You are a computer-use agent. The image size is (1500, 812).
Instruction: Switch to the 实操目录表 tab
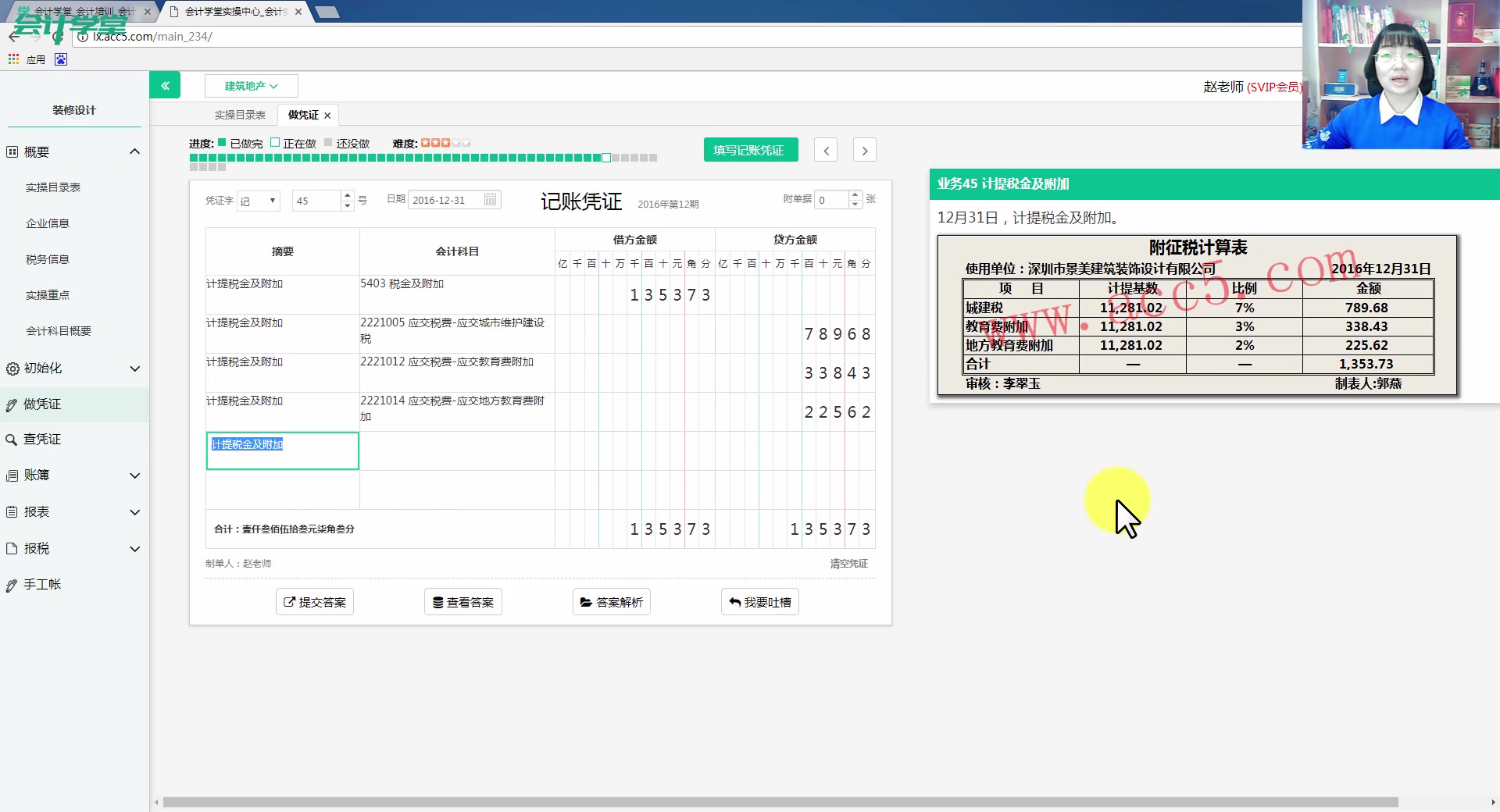point(240,115)
